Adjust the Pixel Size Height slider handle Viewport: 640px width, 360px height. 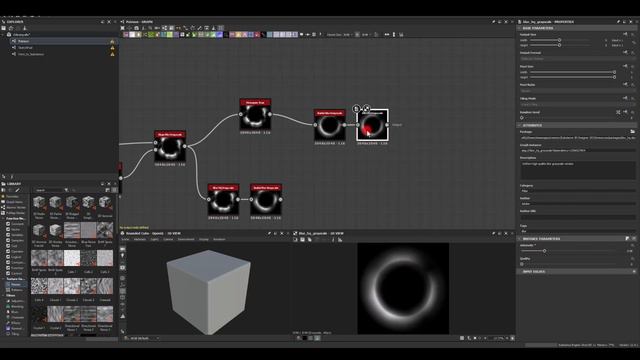pos(614,77)
